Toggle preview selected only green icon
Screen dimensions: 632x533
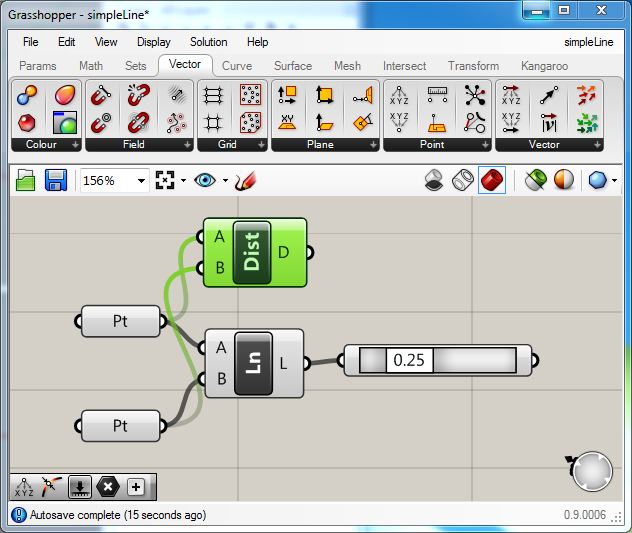click(535, 180)
